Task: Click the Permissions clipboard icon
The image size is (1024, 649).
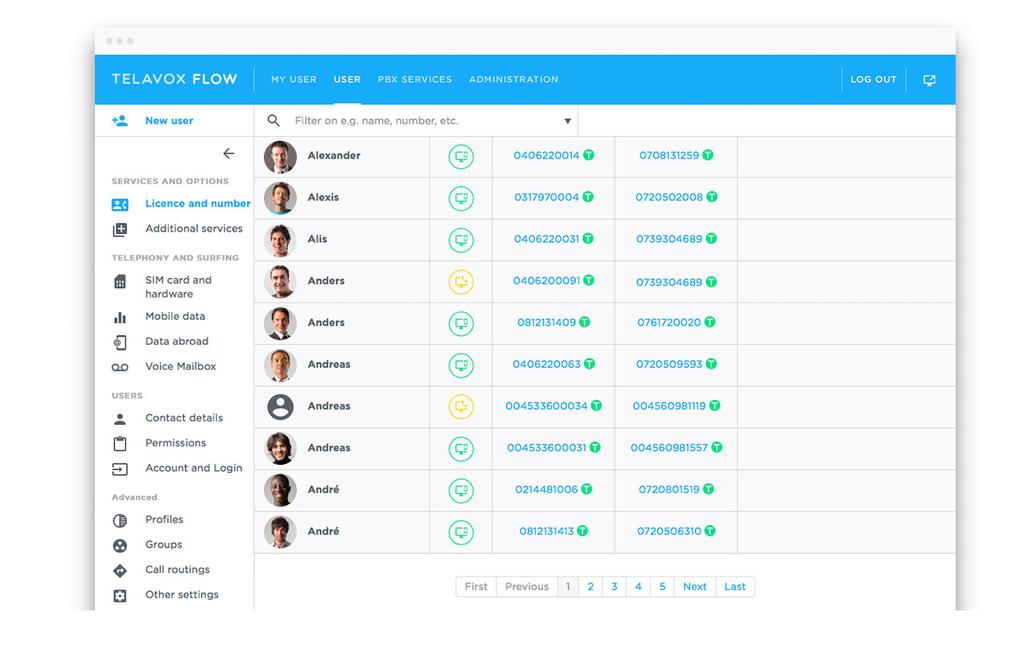Action: click(120, 444)
